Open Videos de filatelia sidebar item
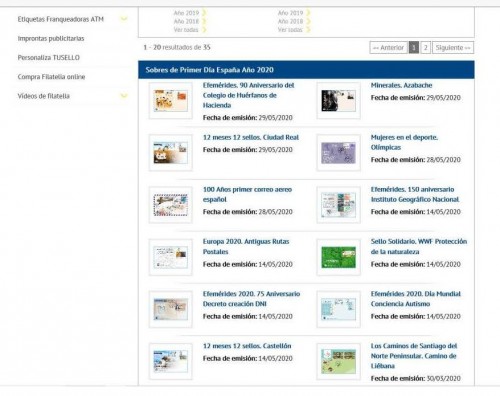500x396 pixels. (44, 96)
